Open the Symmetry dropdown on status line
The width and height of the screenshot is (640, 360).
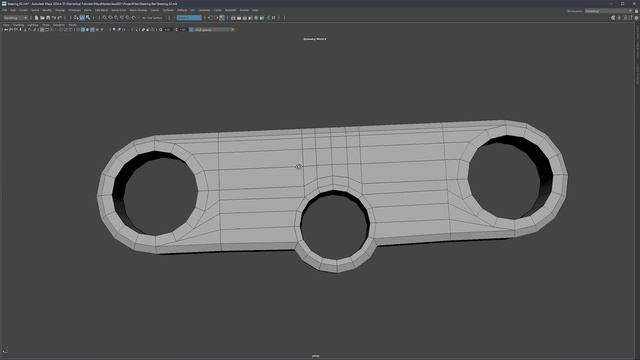[189, 18]
